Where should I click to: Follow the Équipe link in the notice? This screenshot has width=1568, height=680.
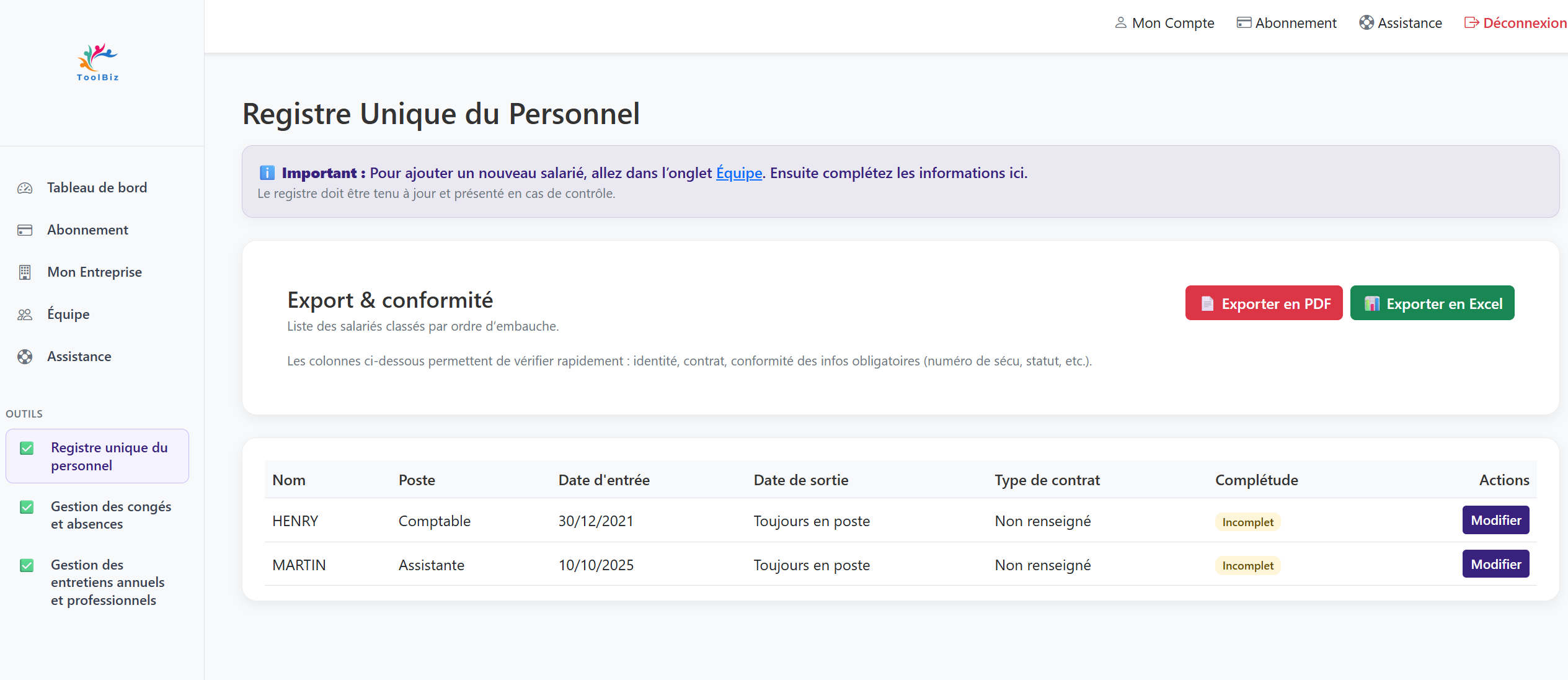[738, 173]
